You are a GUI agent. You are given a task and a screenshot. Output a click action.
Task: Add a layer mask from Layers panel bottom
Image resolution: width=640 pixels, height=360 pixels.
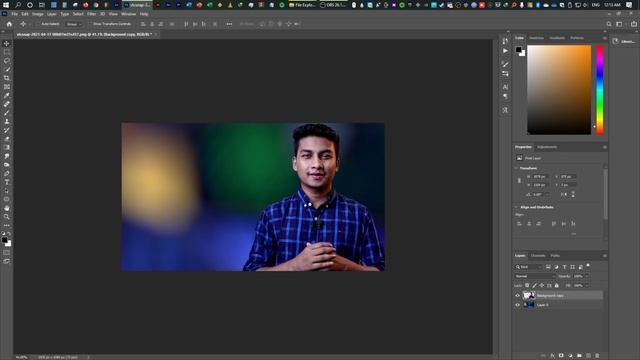point(561,356)
